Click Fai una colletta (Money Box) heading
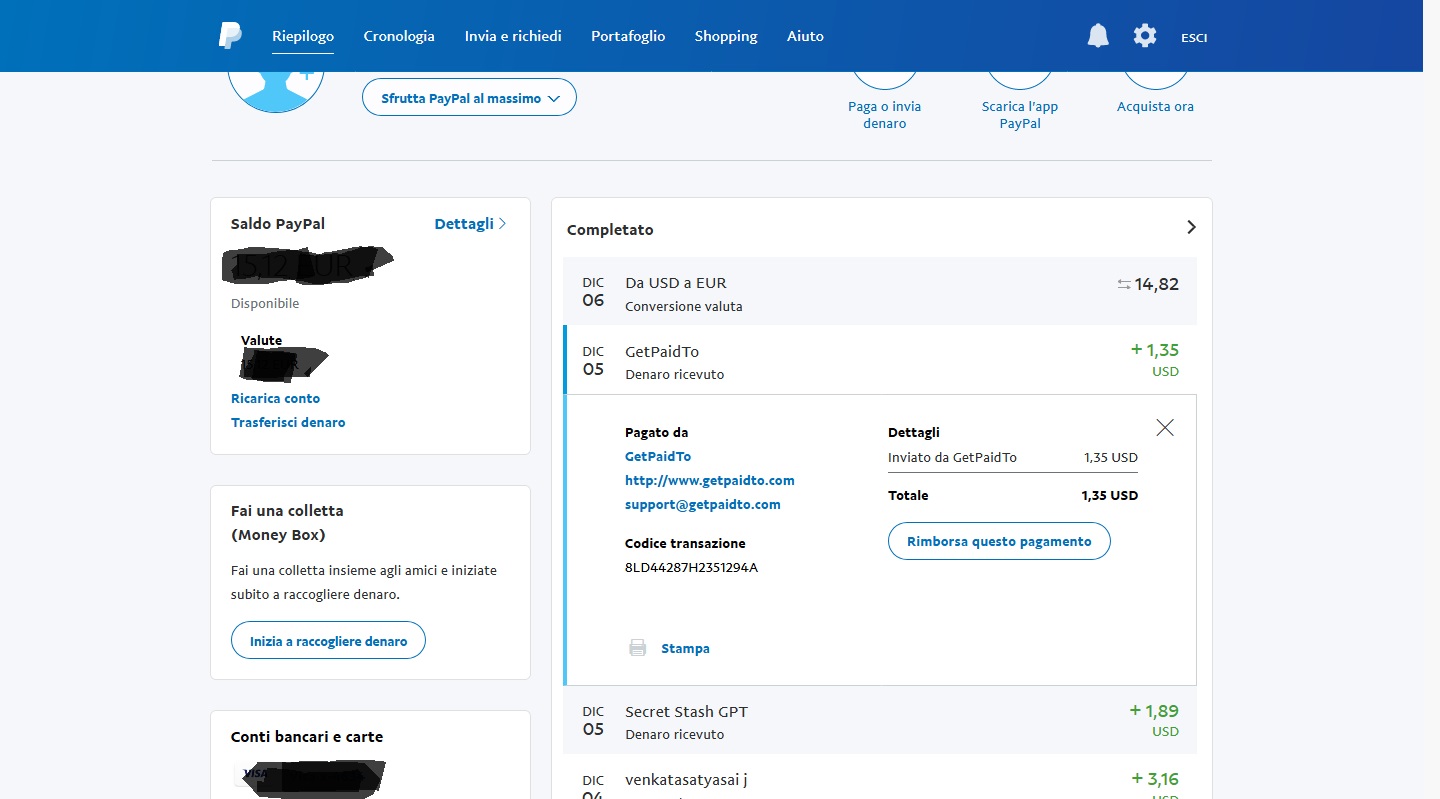 [x=288, y=522]
